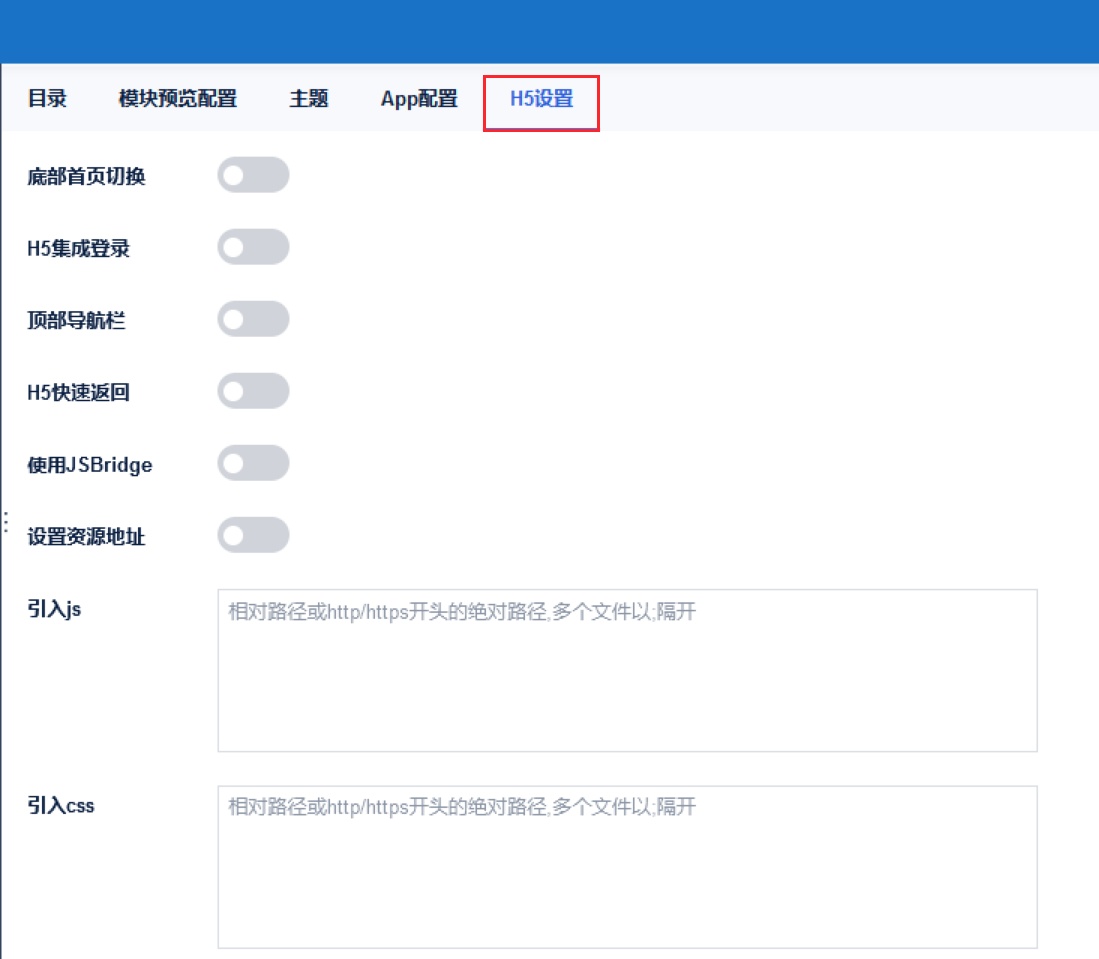Click the H5设置 tab
This screenshot has width=1099, height=959.
coord(542,99)
